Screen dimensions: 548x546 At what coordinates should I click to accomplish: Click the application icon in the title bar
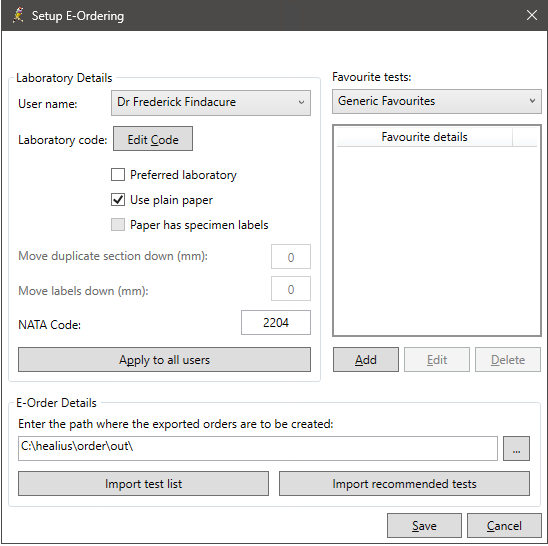tap(18, 15)
